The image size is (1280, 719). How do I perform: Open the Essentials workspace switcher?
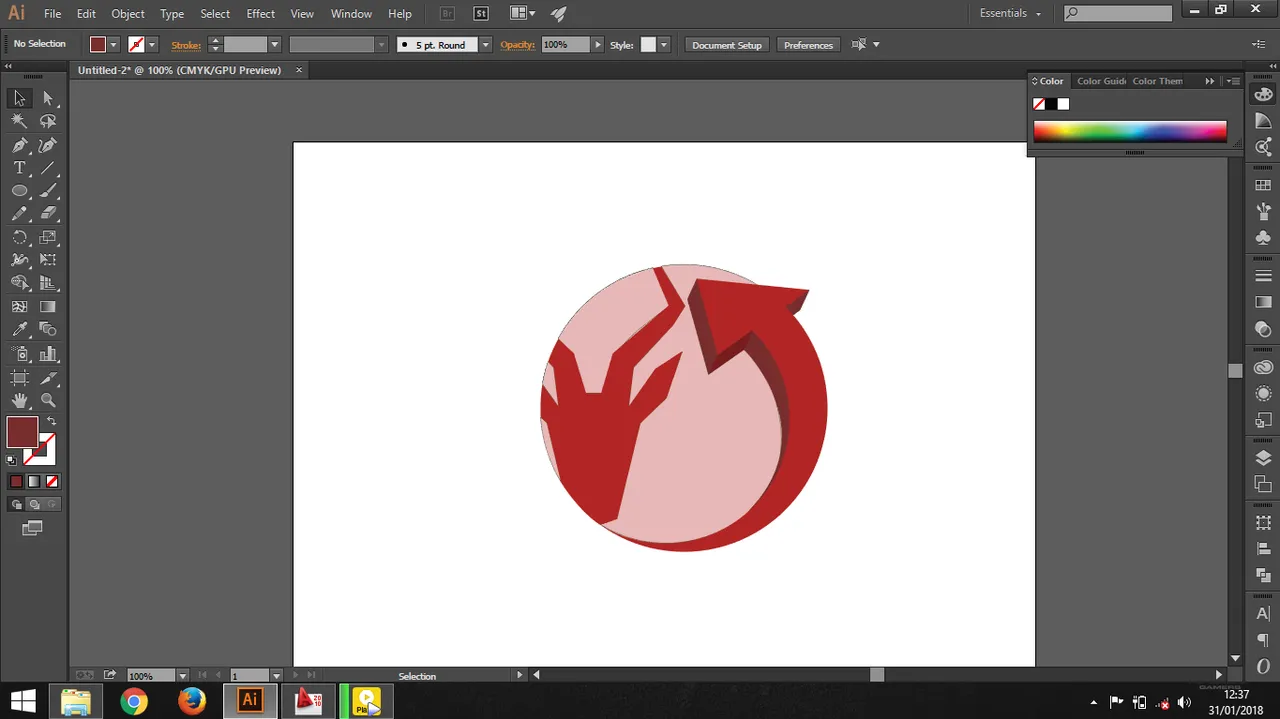[x=1010, y=14]
